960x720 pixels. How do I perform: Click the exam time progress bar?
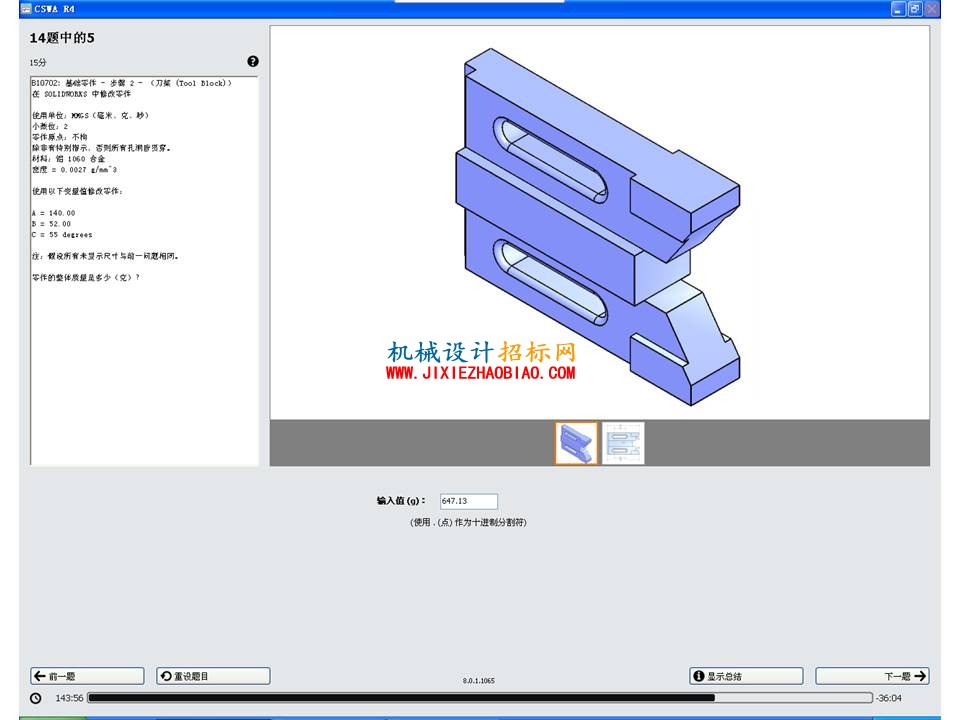[x=480, y=697]
